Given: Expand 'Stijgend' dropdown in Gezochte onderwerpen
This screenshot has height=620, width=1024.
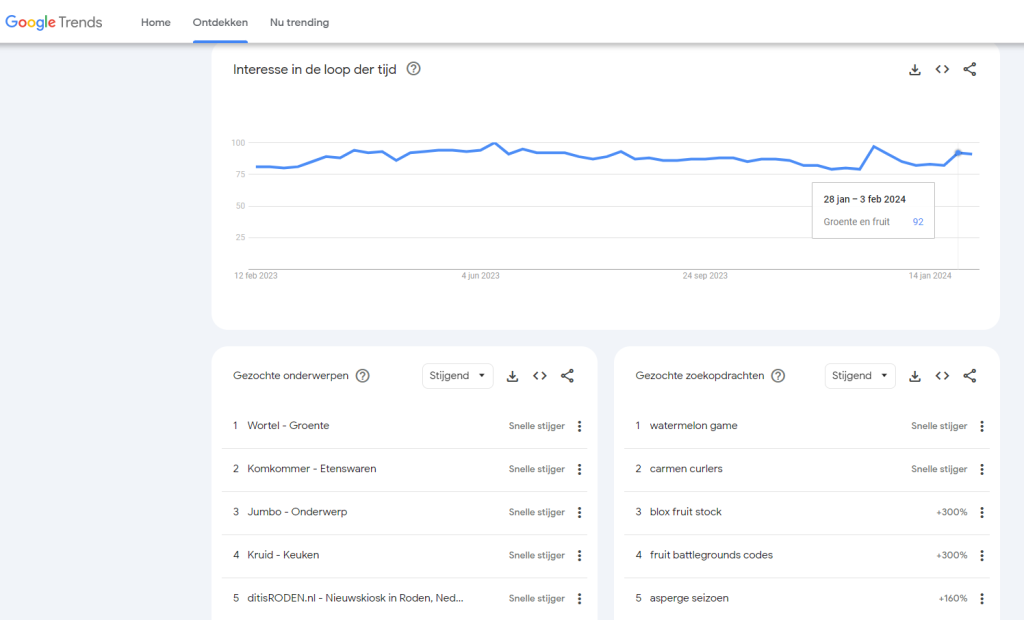Looking at the screenshot, I should tap(458, 376).
